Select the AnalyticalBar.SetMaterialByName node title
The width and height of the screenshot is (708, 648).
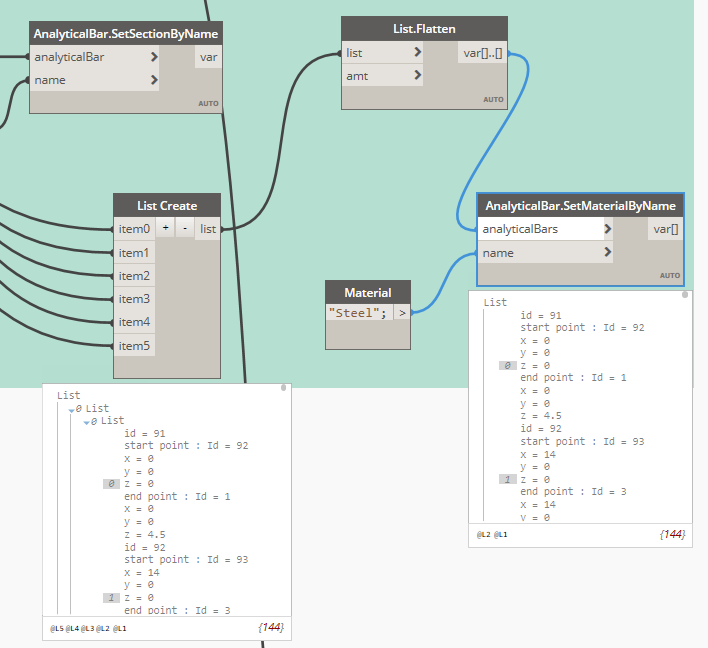580,205
